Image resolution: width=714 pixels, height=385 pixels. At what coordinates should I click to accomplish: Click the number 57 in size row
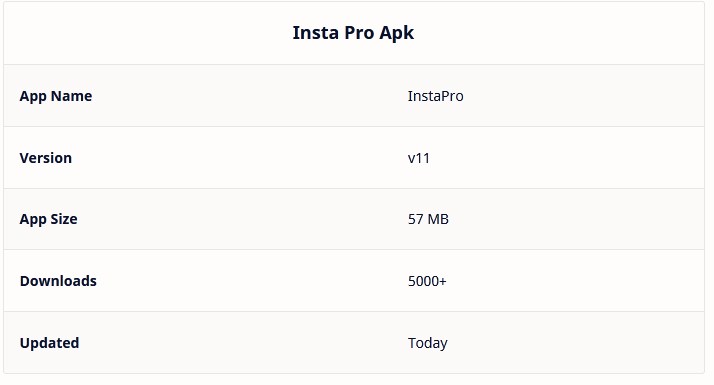pyautogui.click(x=416, y=219)
